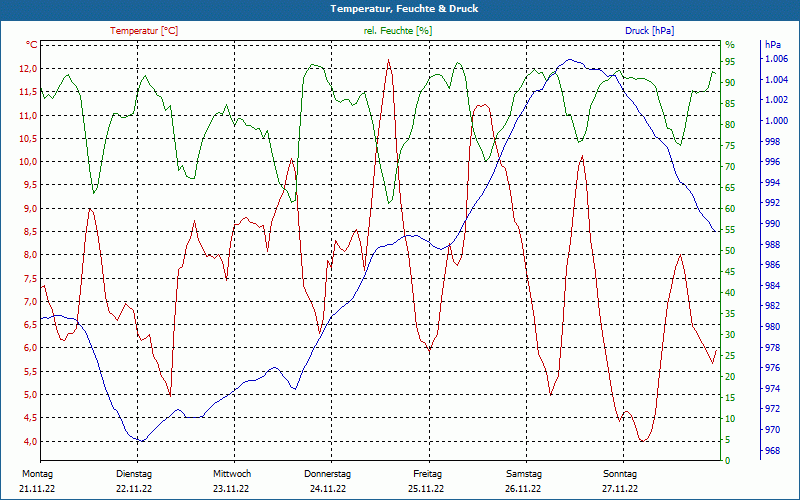Viewport: 800px width, 500px height.
Task: Click the '60' humidity axis value
Action: pyautogui.click(x=730, y=209)
